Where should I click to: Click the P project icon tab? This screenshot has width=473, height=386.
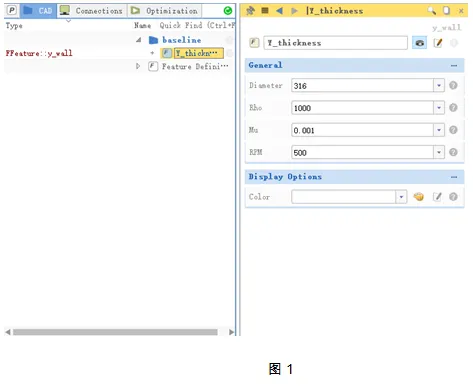click(x=12, y=10)
